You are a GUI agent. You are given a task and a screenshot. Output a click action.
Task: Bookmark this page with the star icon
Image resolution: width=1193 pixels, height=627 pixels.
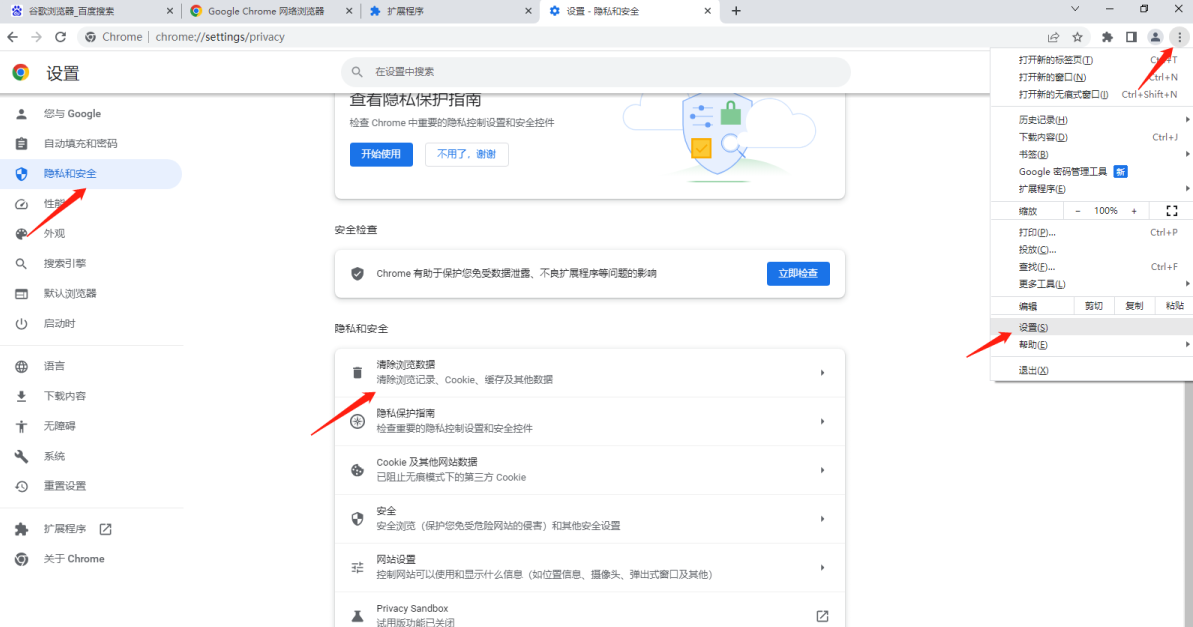pyautogui.click(x=1077, y=37)
